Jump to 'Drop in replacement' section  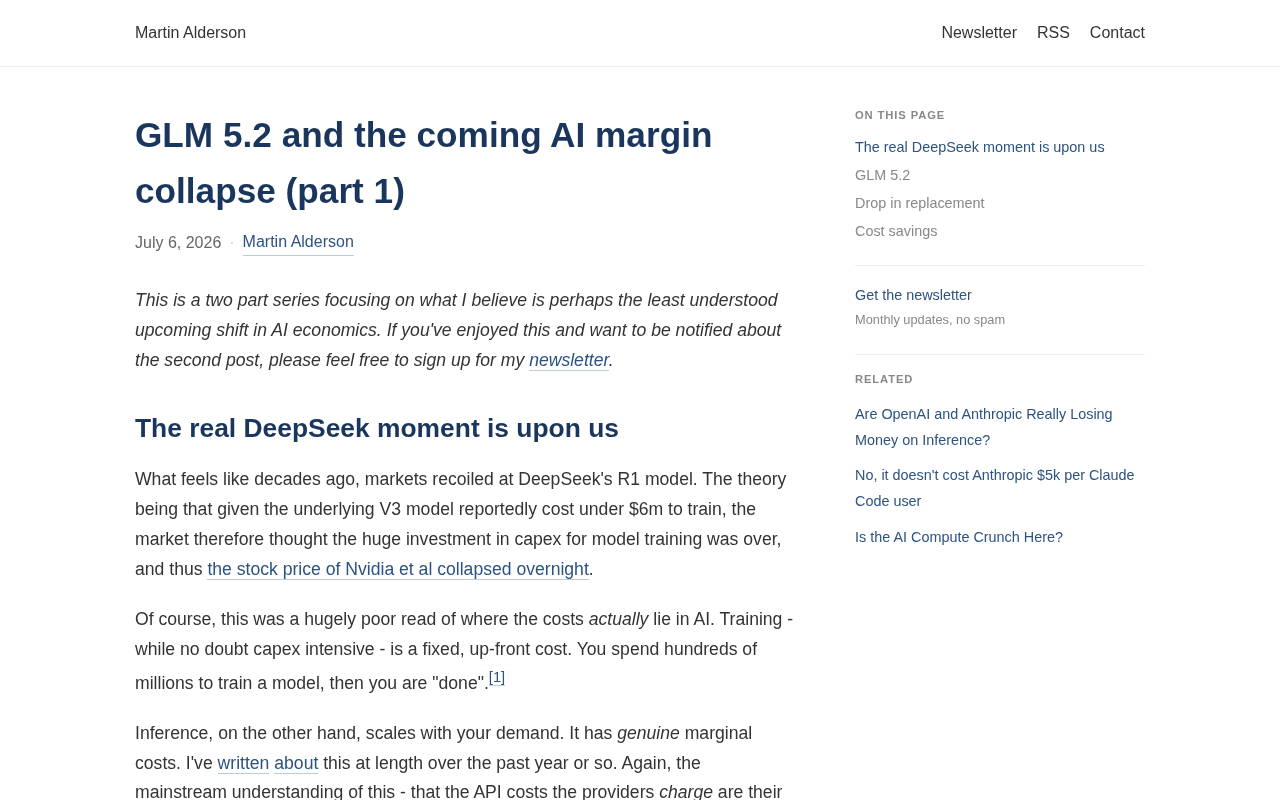(x=920, y=203)
